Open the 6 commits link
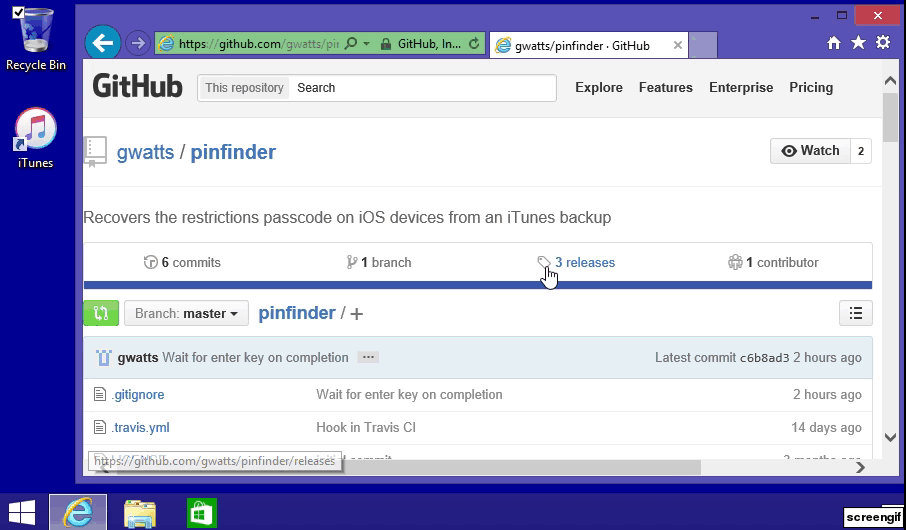The width and height of the screenshot is (906, 530). (x=182, y=262)
